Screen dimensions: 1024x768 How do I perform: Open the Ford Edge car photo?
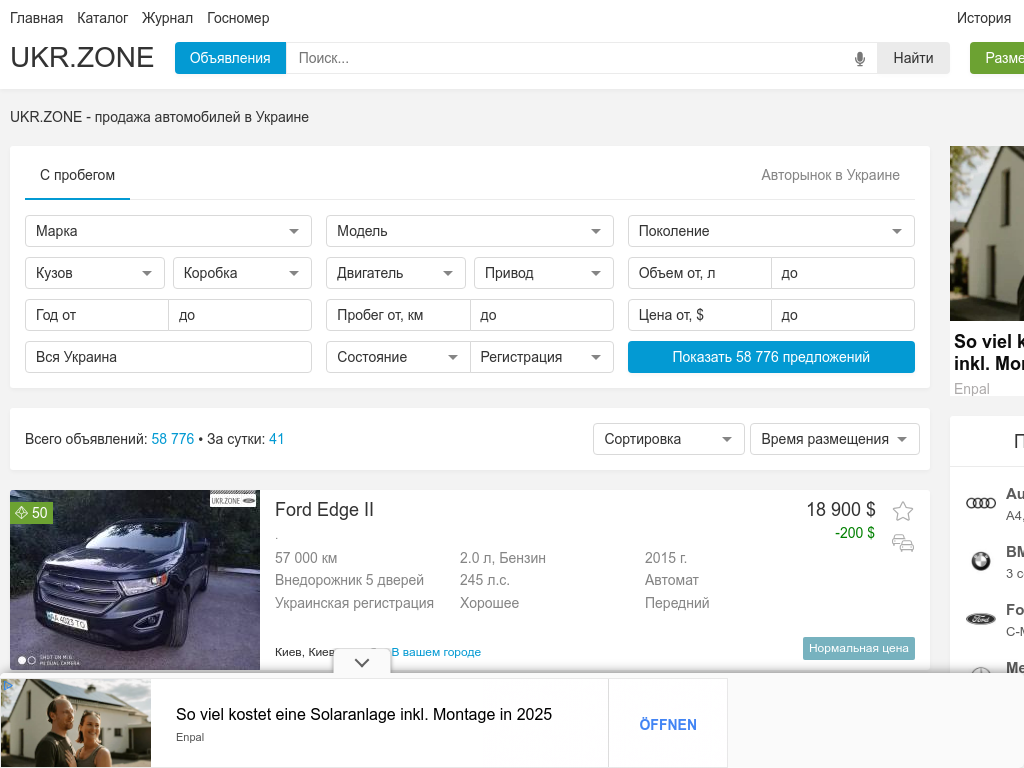(x=135, y=580)
